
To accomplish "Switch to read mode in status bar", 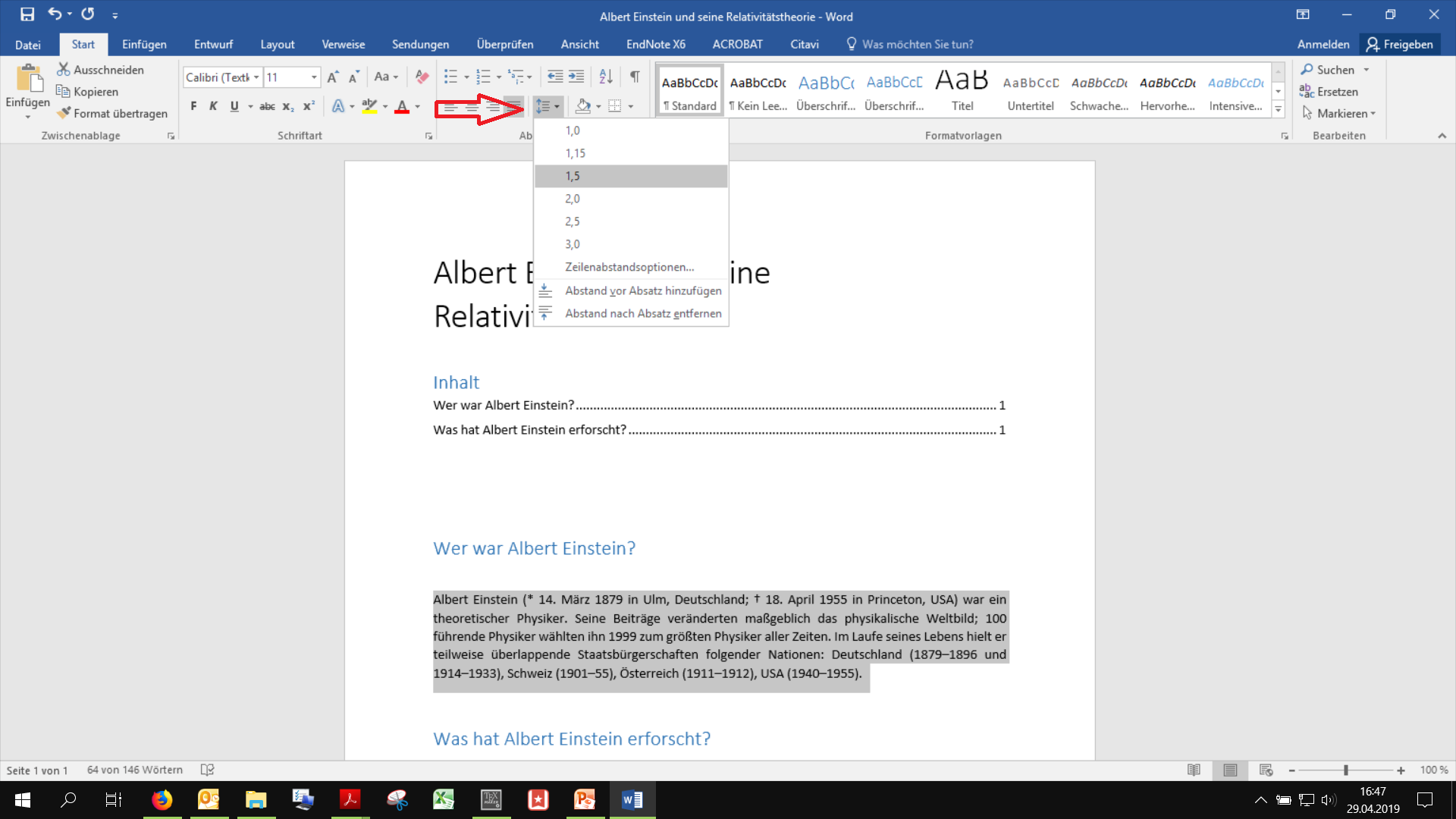I will (1194, 770).
